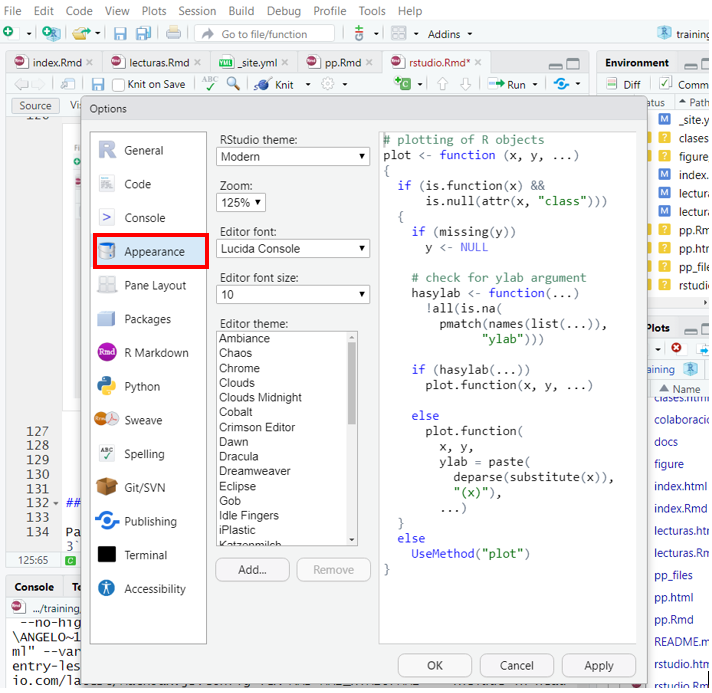Screen dimensions: 712x693
Task: Close the rstudio.Rmd tab
Action: click(x=478, y=62)
